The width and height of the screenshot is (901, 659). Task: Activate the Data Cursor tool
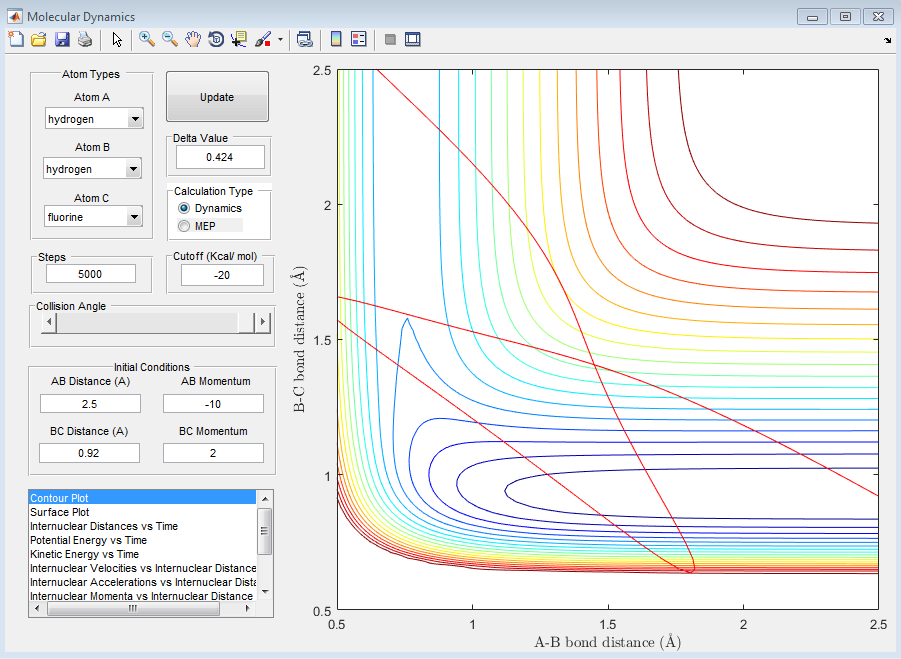click(x=239, y=39)
